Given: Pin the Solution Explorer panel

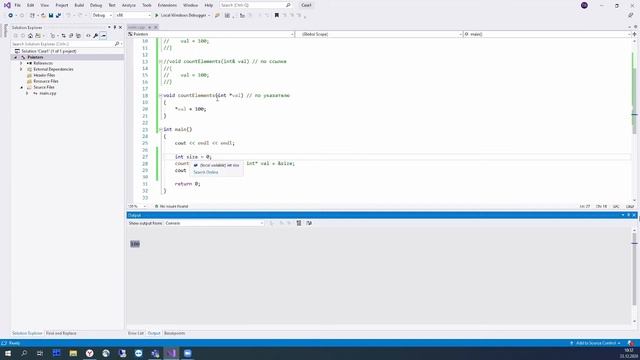Looking at the screenshot, I should click(x=115, y=28).
